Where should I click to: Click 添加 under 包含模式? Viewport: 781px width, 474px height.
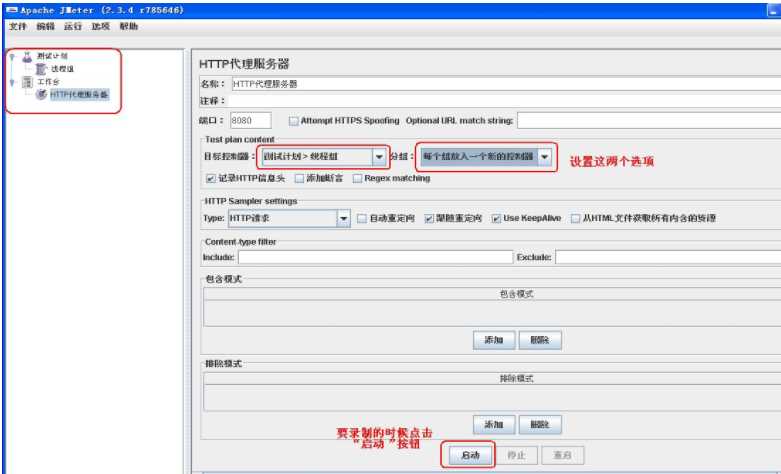pyautogui.click(x=494, y=340)
